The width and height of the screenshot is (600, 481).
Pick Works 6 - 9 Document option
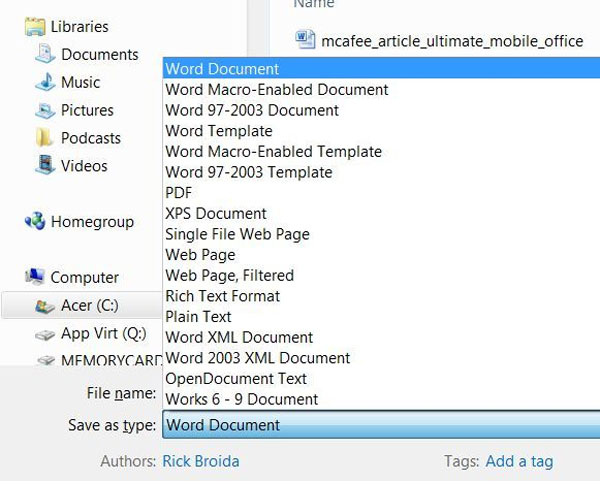click(x=241, y=400)
